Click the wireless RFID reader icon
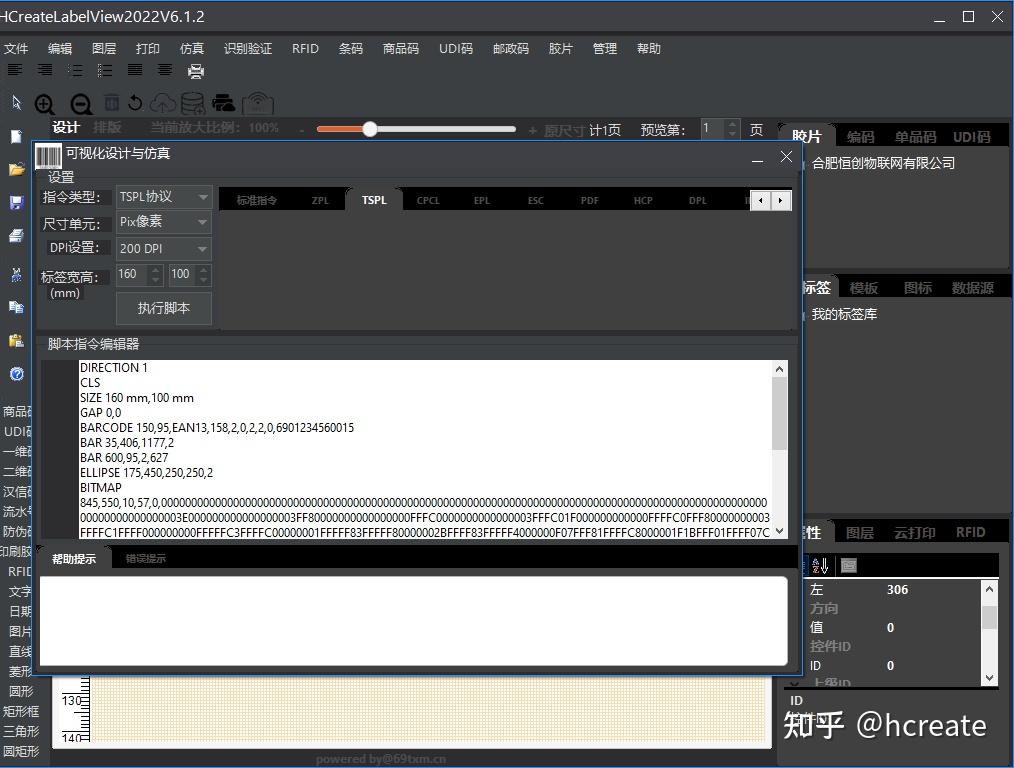This screenshot has height=768, width=1014. [258, 103]
